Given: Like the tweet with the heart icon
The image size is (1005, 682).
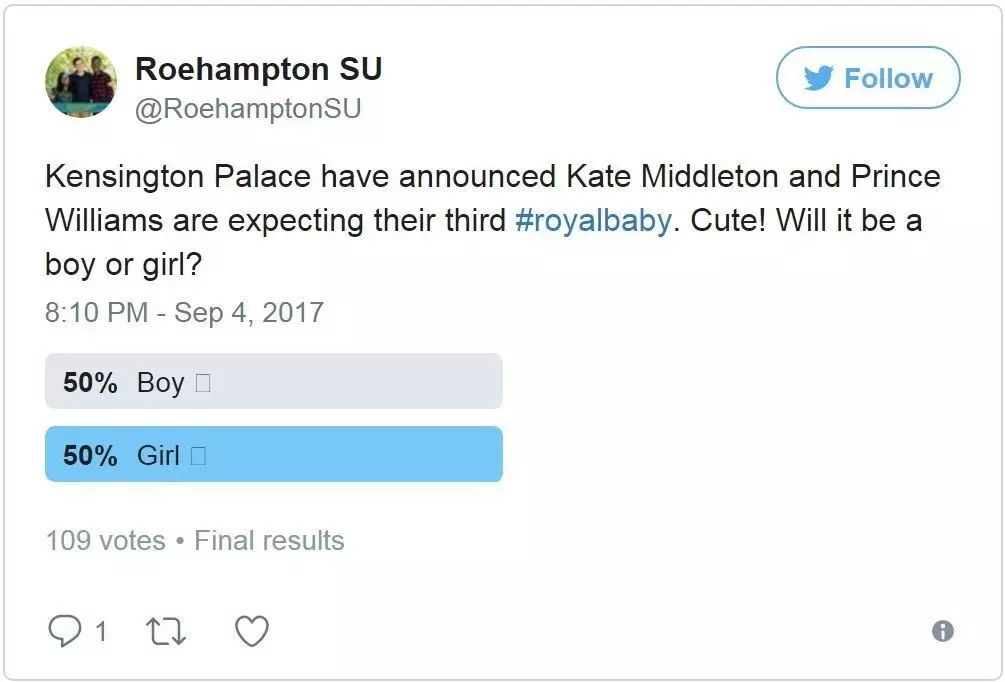Looking at the screenshot, I should [x=251, y=630].
